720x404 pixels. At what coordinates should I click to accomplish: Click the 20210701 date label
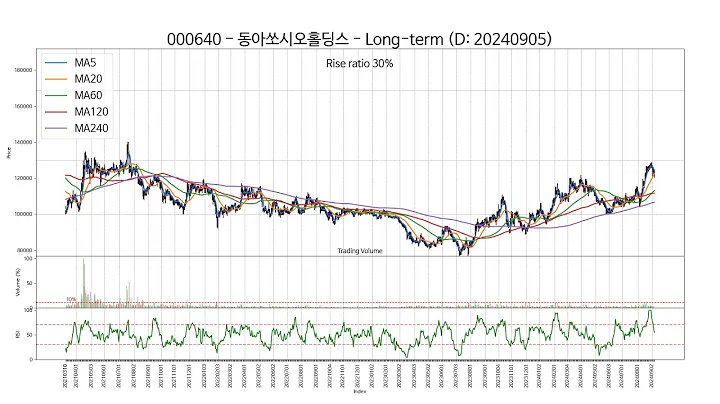118,376
